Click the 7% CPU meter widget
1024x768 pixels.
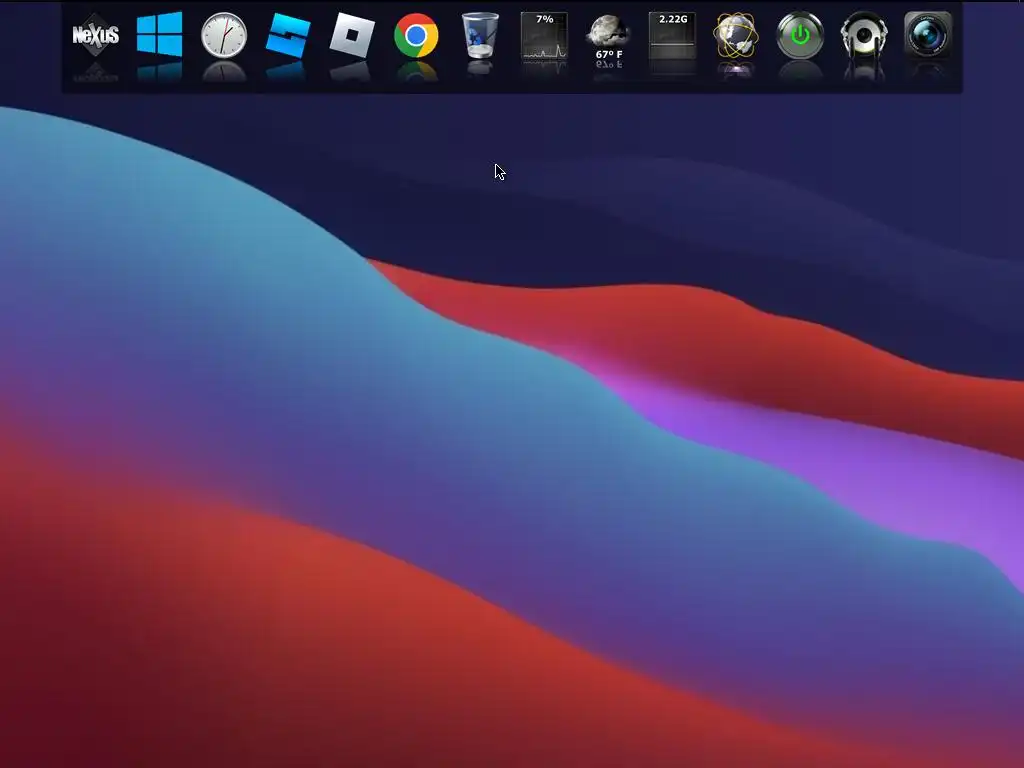tap(544, 35)
